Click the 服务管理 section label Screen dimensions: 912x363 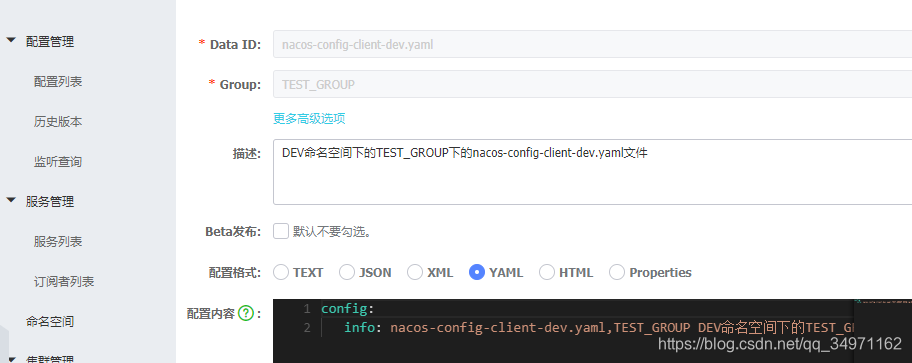(x=49, y=202)
